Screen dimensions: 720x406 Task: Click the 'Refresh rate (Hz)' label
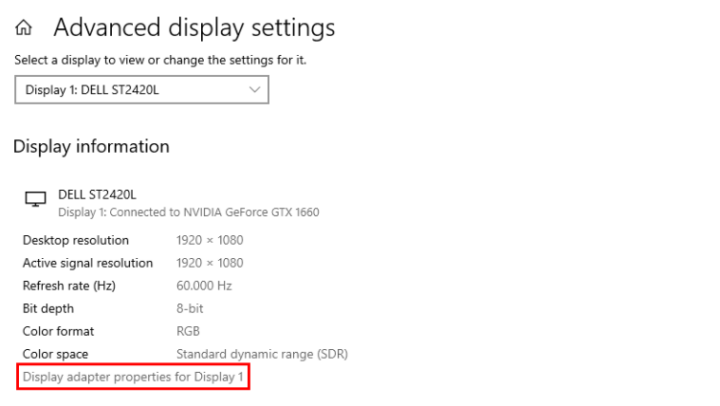69,286
